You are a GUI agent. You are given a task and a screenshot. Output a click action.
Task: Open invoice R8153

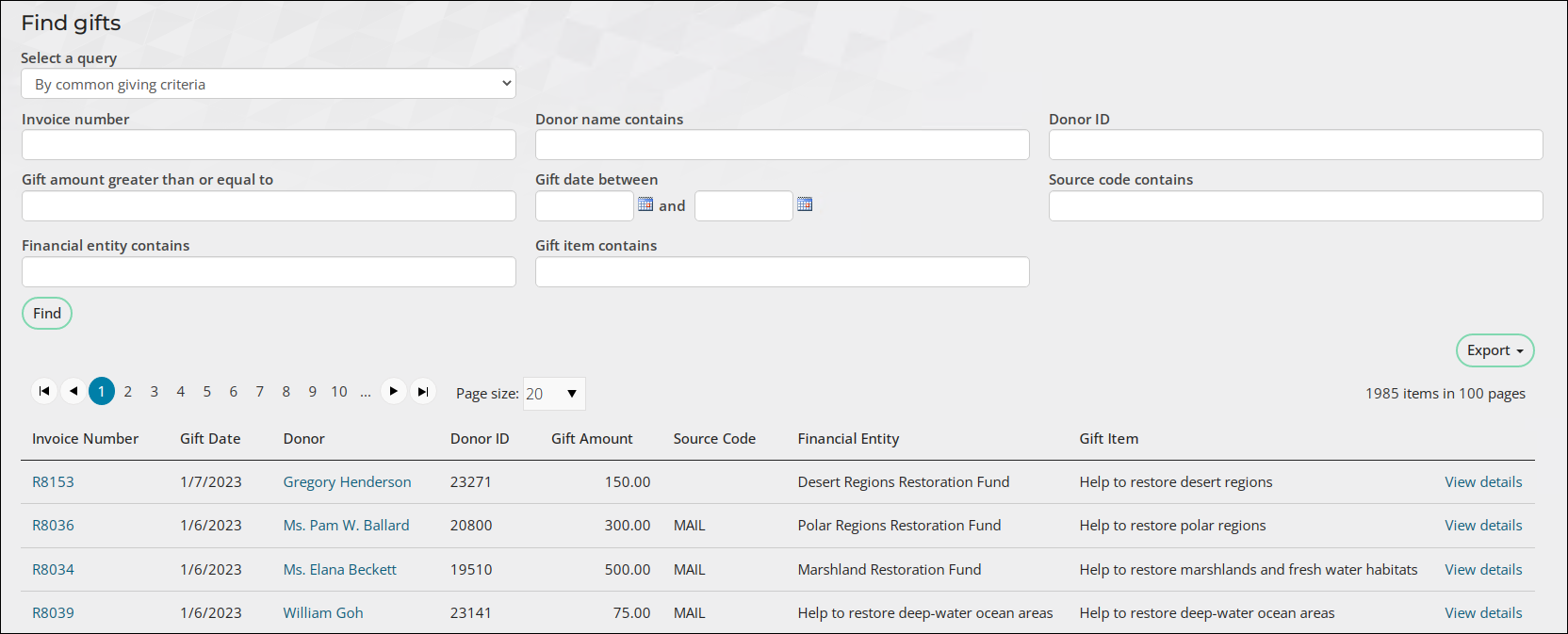pos(53,482)
